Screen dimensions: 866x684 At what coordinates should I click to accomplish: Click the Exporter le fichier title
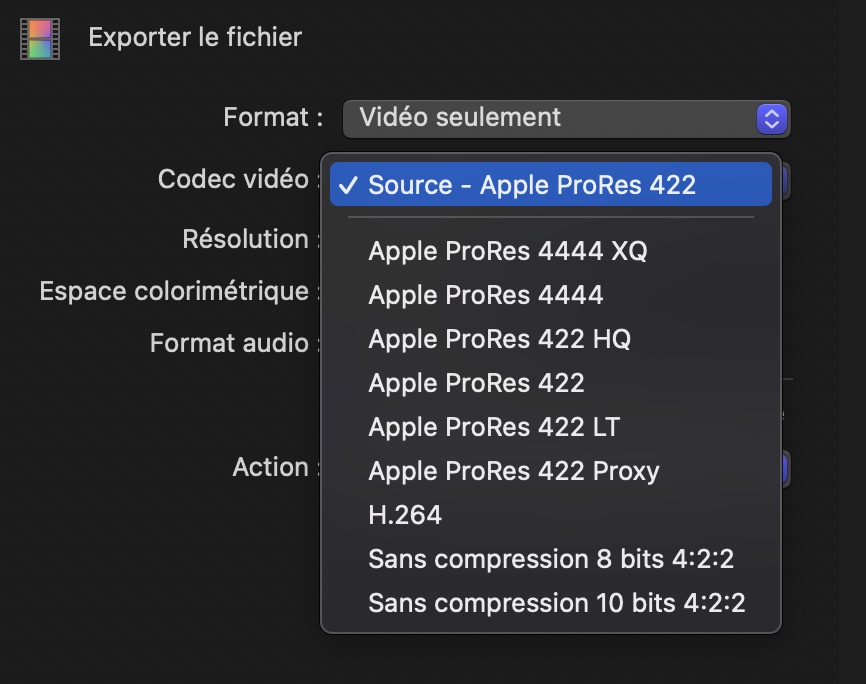click(x=195, y=38)
